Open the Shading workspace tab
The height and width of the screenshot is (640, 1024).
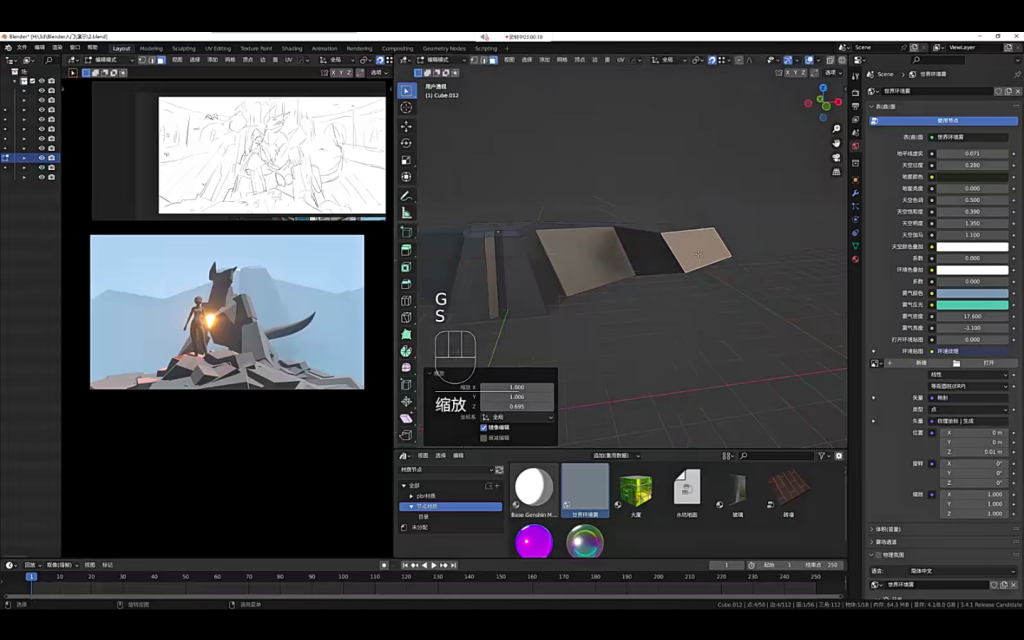coord(292,48)
